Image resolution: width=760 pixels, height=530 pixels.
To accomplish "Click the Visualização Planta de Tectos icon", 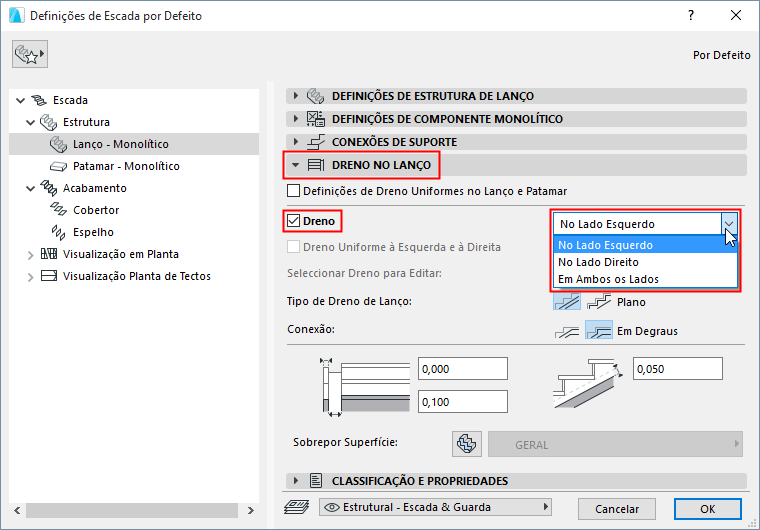I will click(49, 276).
